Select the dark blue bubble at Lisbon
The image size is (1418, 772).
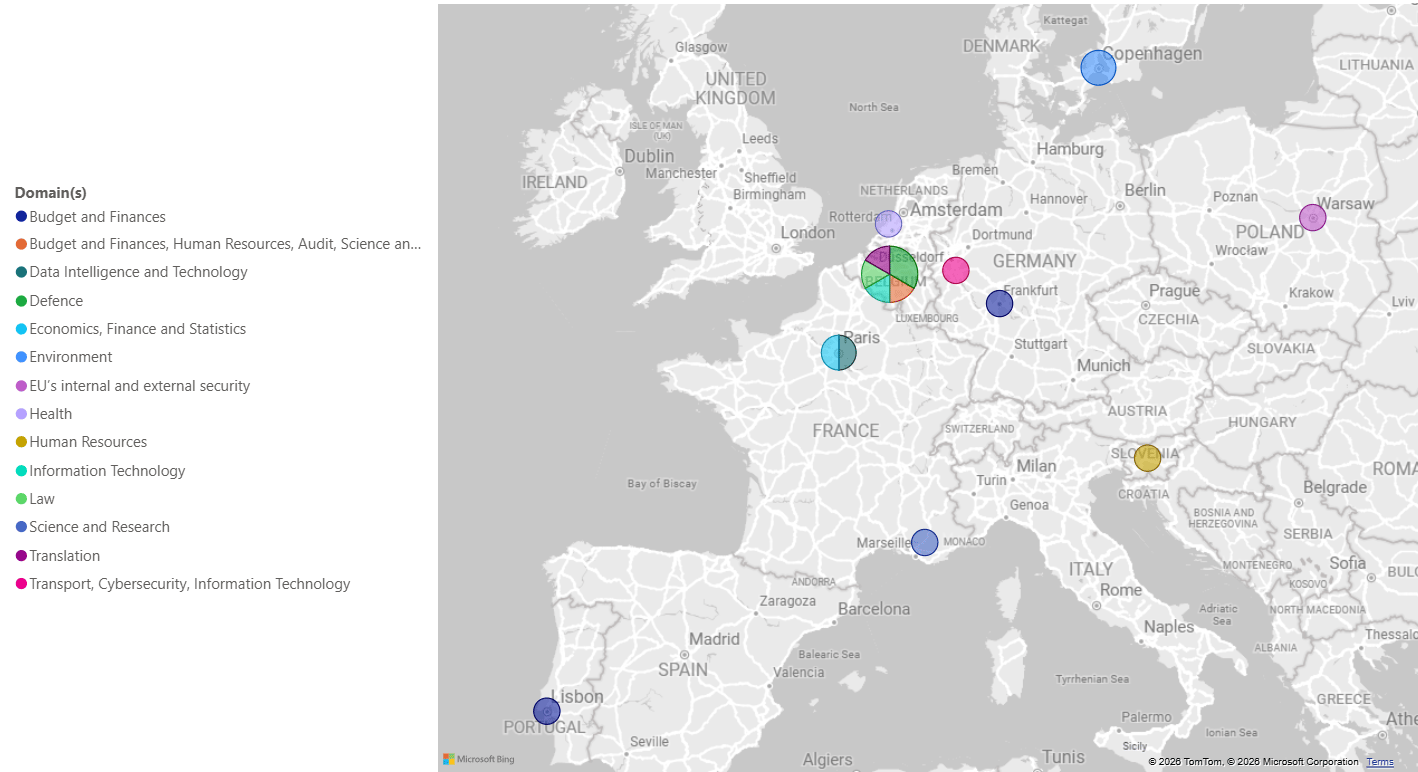pyautogui.click(x=546, y=711)
